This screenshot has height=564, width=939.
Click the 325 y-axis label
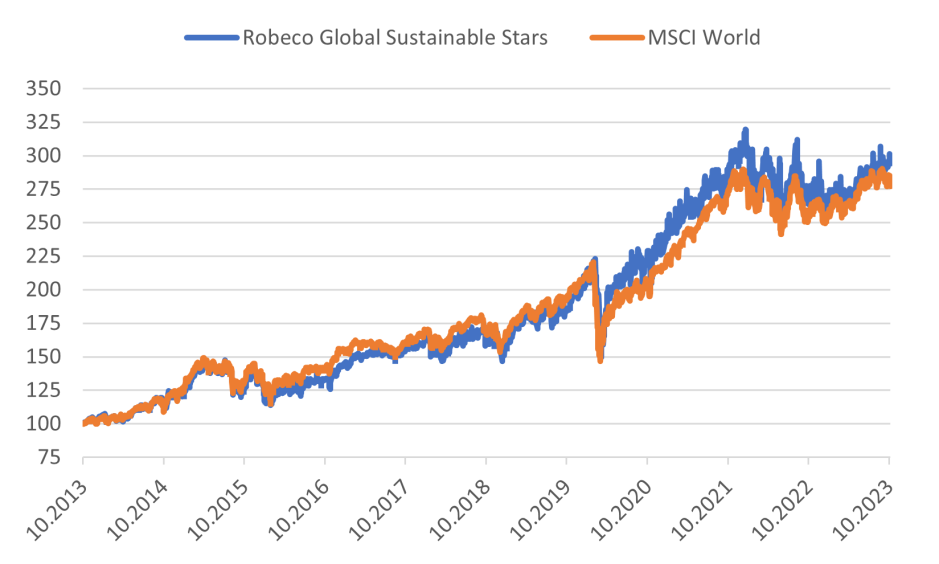click(43, 122)
